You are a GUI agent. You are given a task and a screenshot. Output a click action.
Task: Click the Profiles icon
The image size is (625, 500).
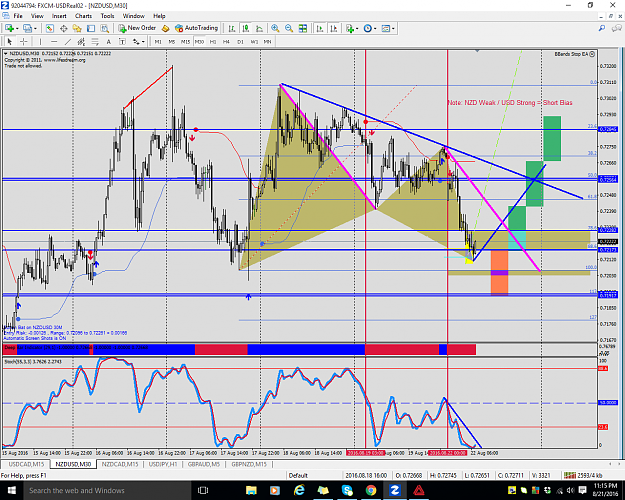tap(27, 28)
